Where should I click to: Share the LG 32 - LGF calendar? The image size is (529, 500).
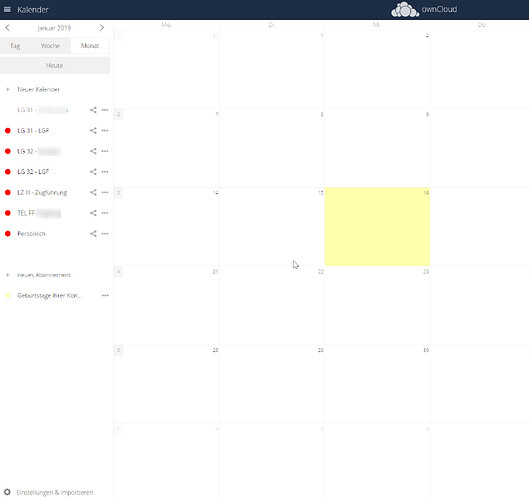point(93,172)
